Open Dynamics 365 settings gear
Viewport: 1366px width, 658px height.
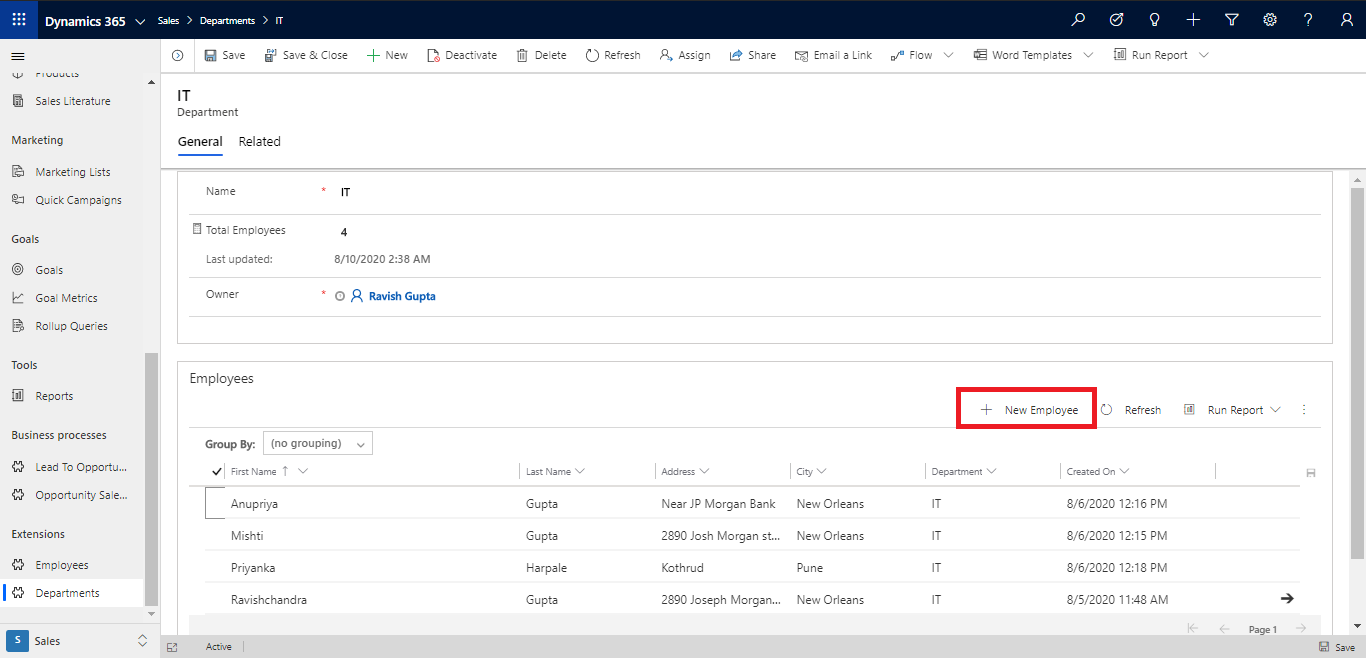[x=1269, y=19]
